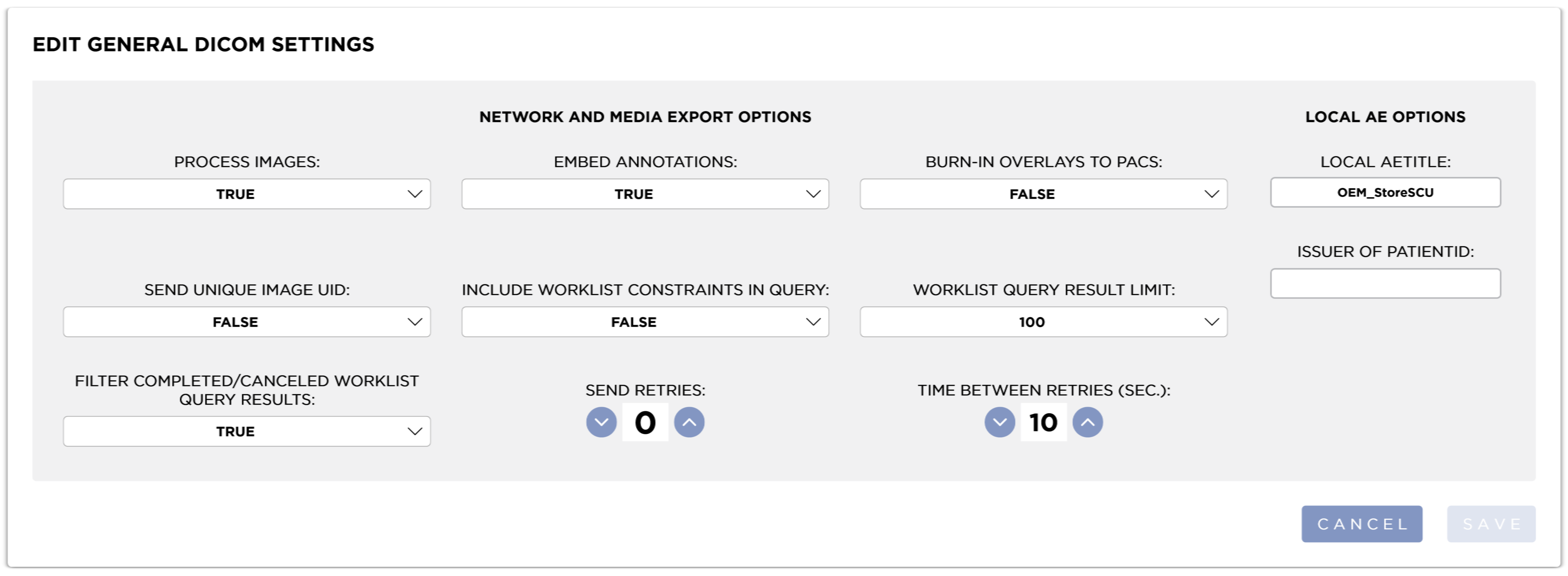Open Filter Completed/Canceled Worklist dropdown

[247, 431]
